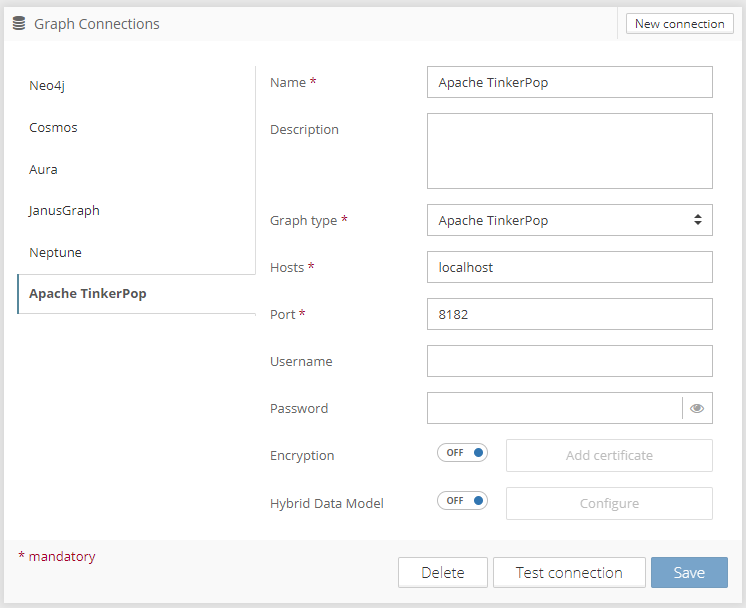Click Test connection
Viewport: 746px width, 608px height.
569,573
